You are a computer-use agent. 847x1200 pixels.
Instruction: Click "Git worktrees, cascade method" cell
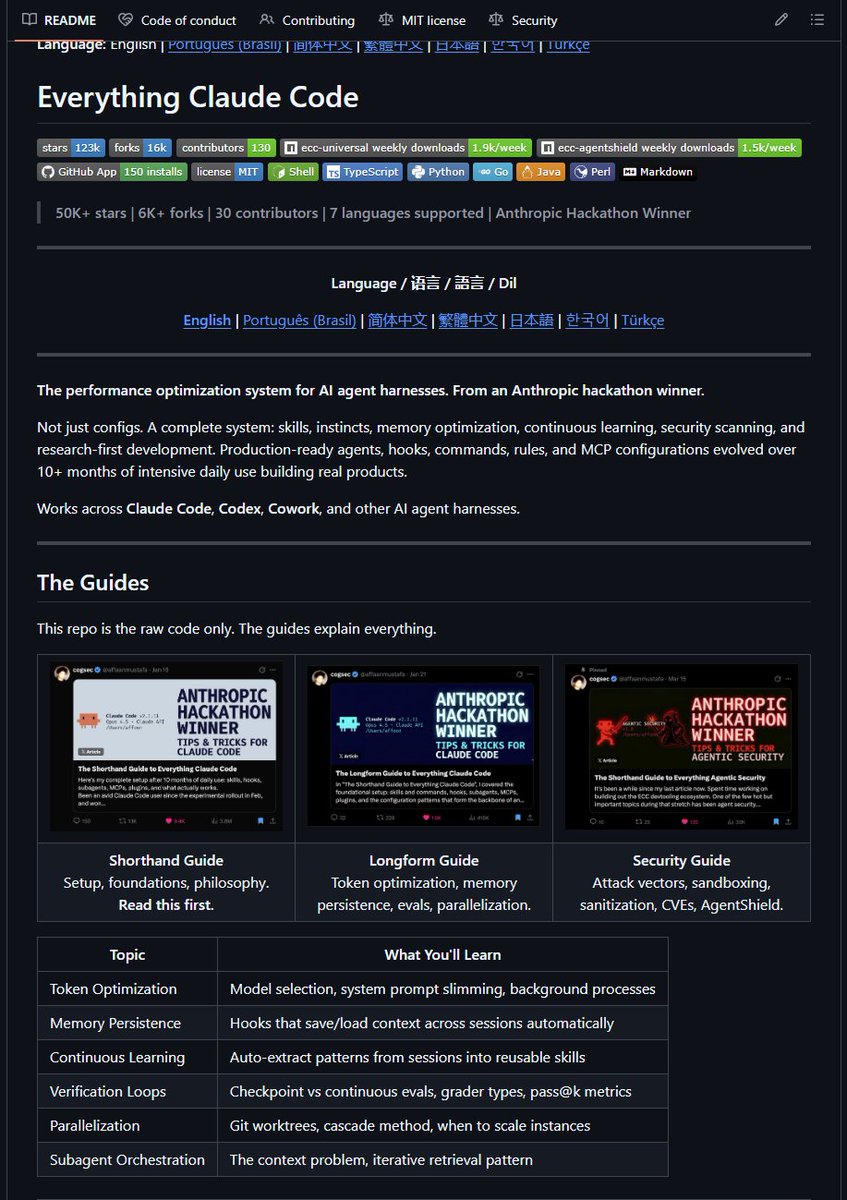[443, 1125]
